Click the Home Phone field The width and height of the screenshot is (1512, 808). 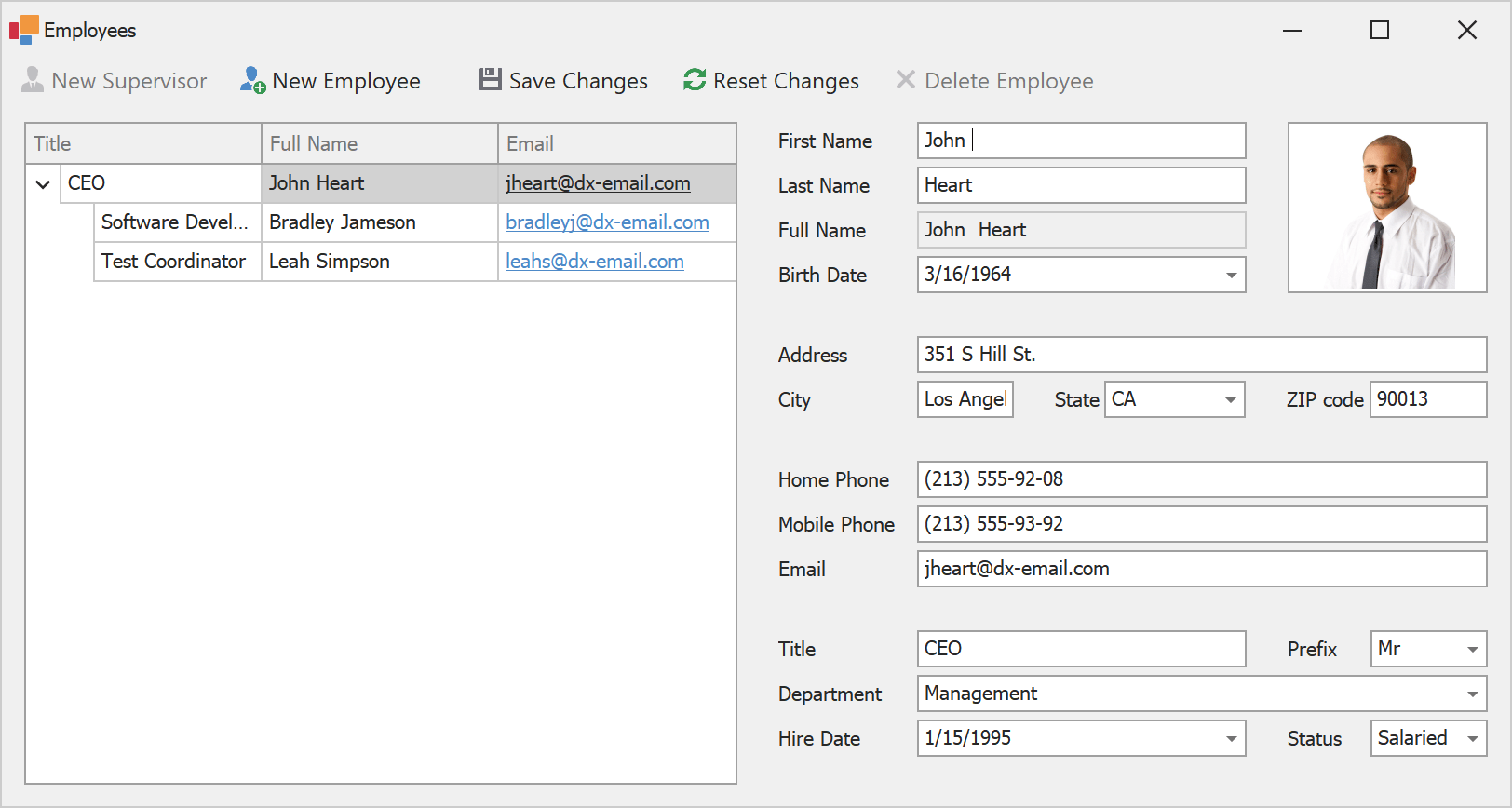tap(1202, 479)
